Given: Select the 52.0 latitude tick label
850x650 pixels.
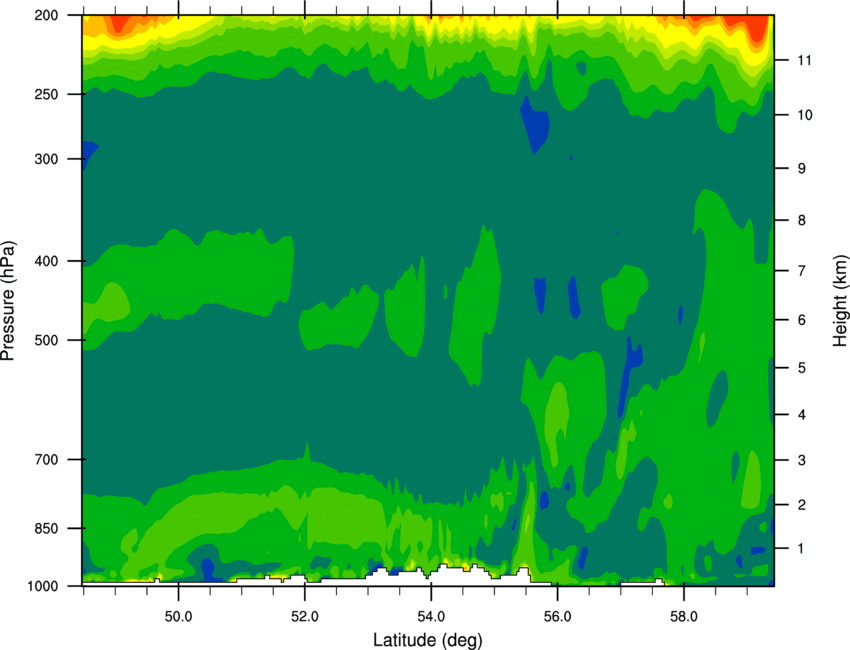Looking at the screenshot, I should coord(305,617).
